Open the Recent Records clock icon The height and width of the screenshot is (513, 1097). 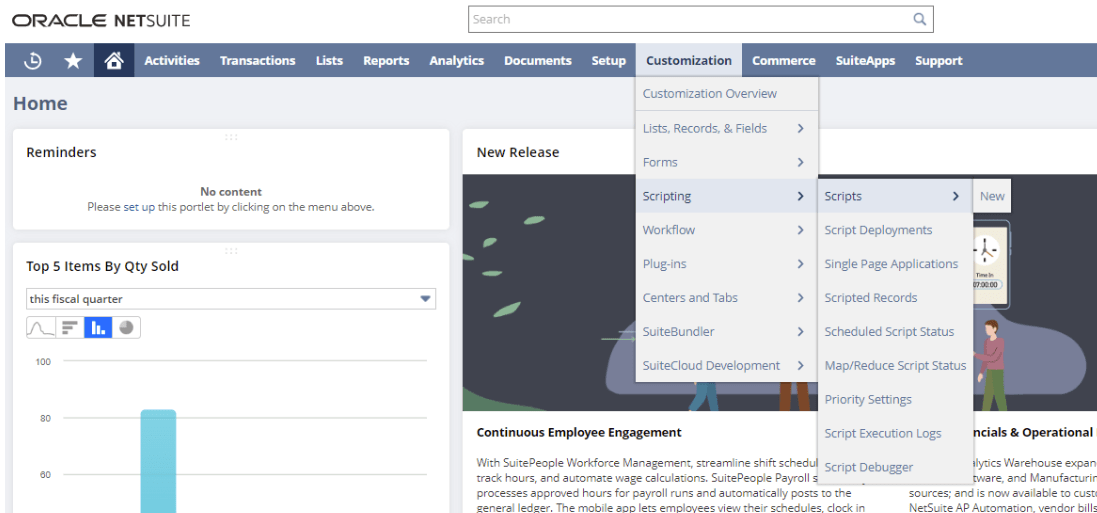pyautogui.click(x=32, y=61)
